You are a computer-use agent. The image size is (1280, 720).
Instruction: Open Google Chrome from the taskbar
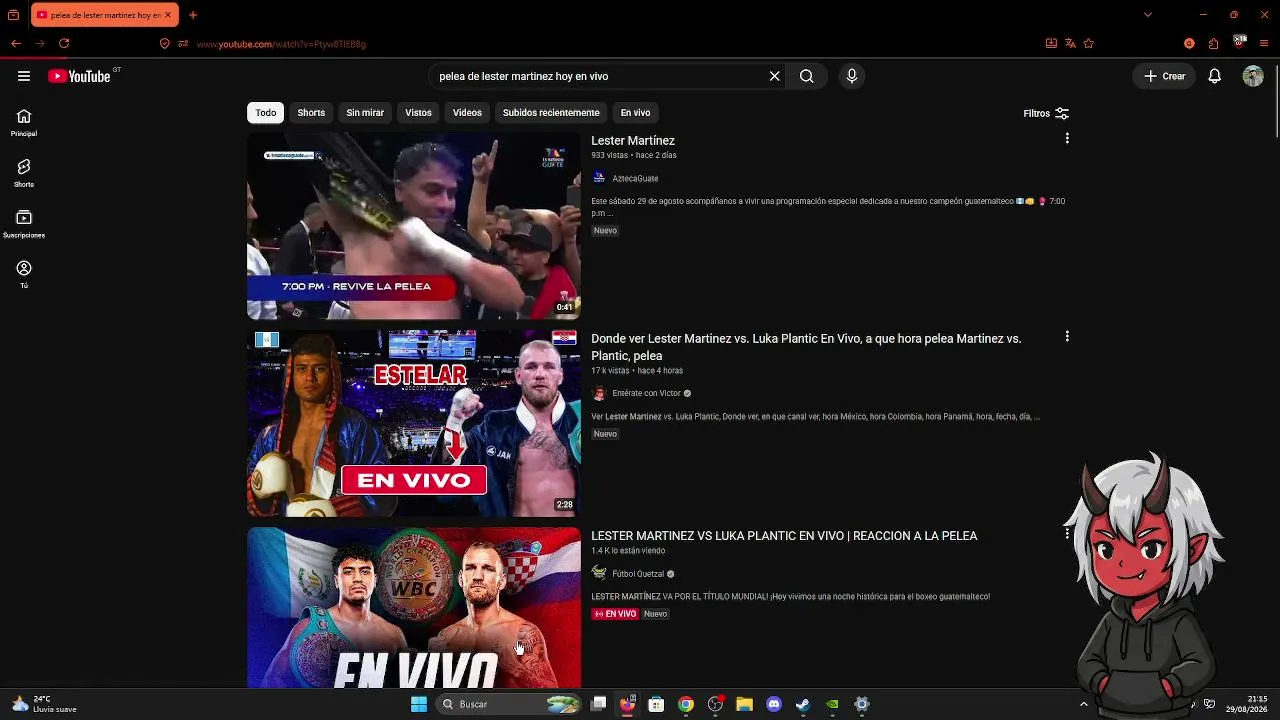[x=686, y=704]
